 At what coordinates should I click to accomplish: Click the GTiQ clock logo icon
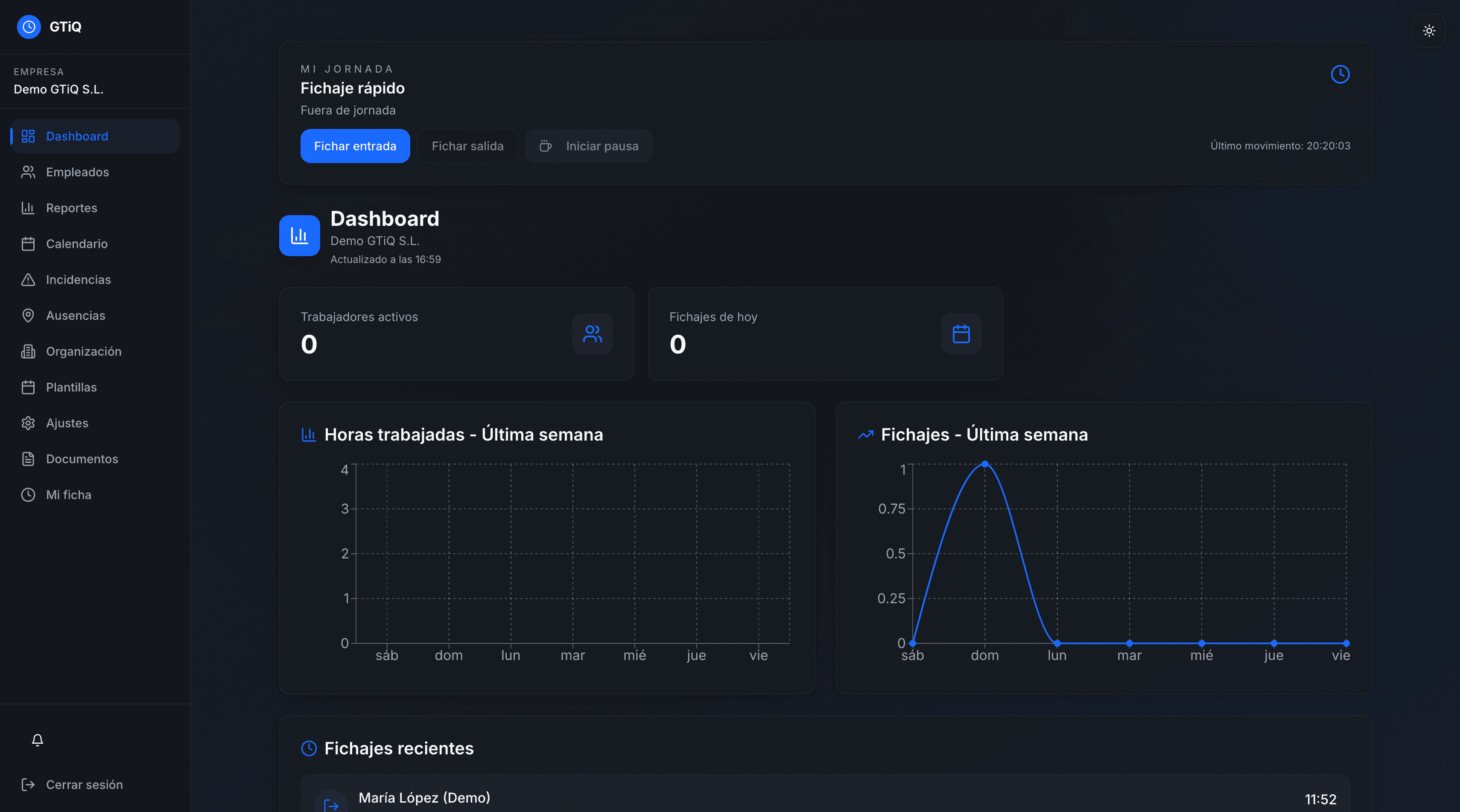click(29, 26)
